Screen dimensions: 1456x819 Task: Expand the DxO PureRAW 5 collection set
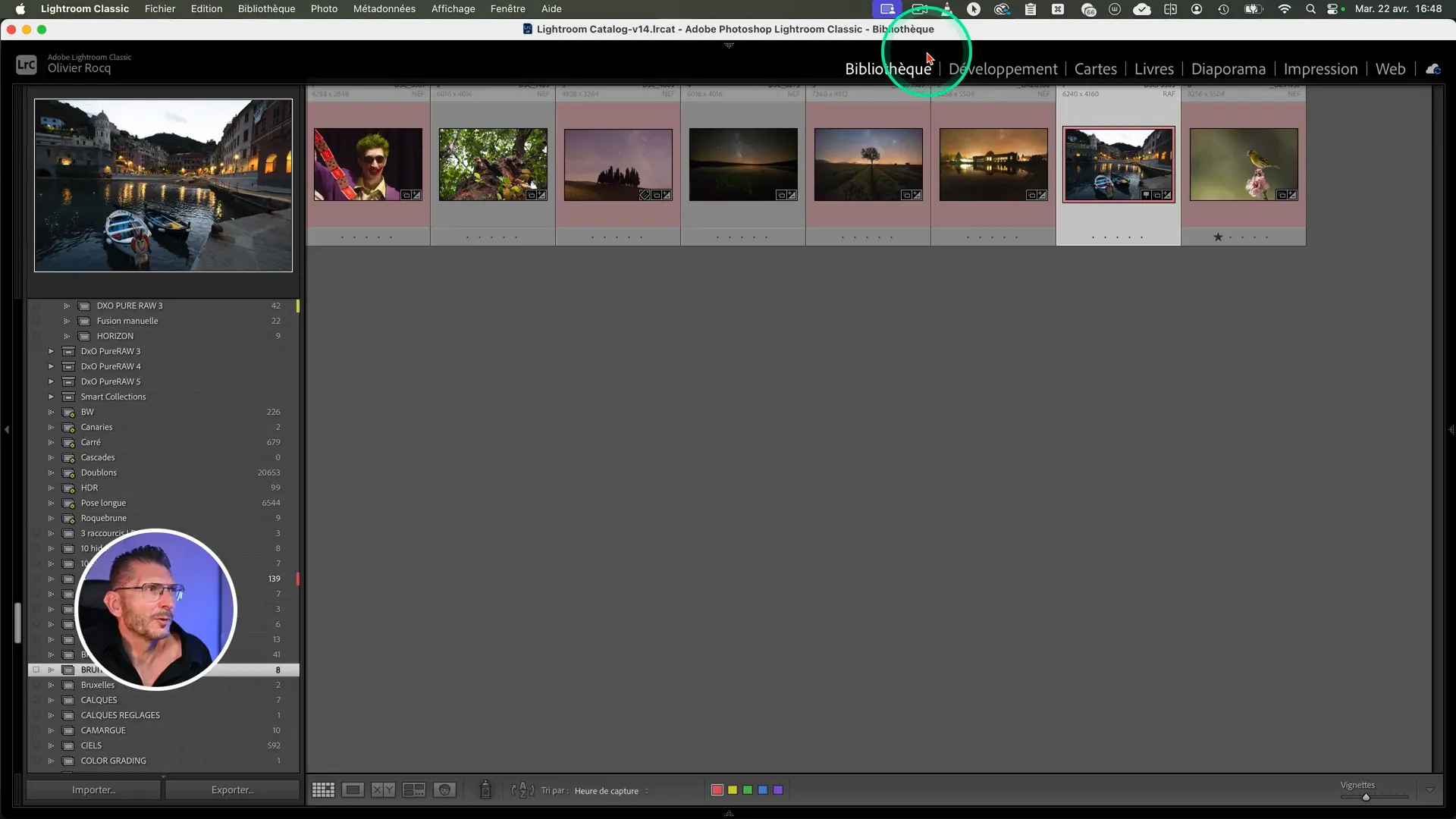(x=51, y=382)
